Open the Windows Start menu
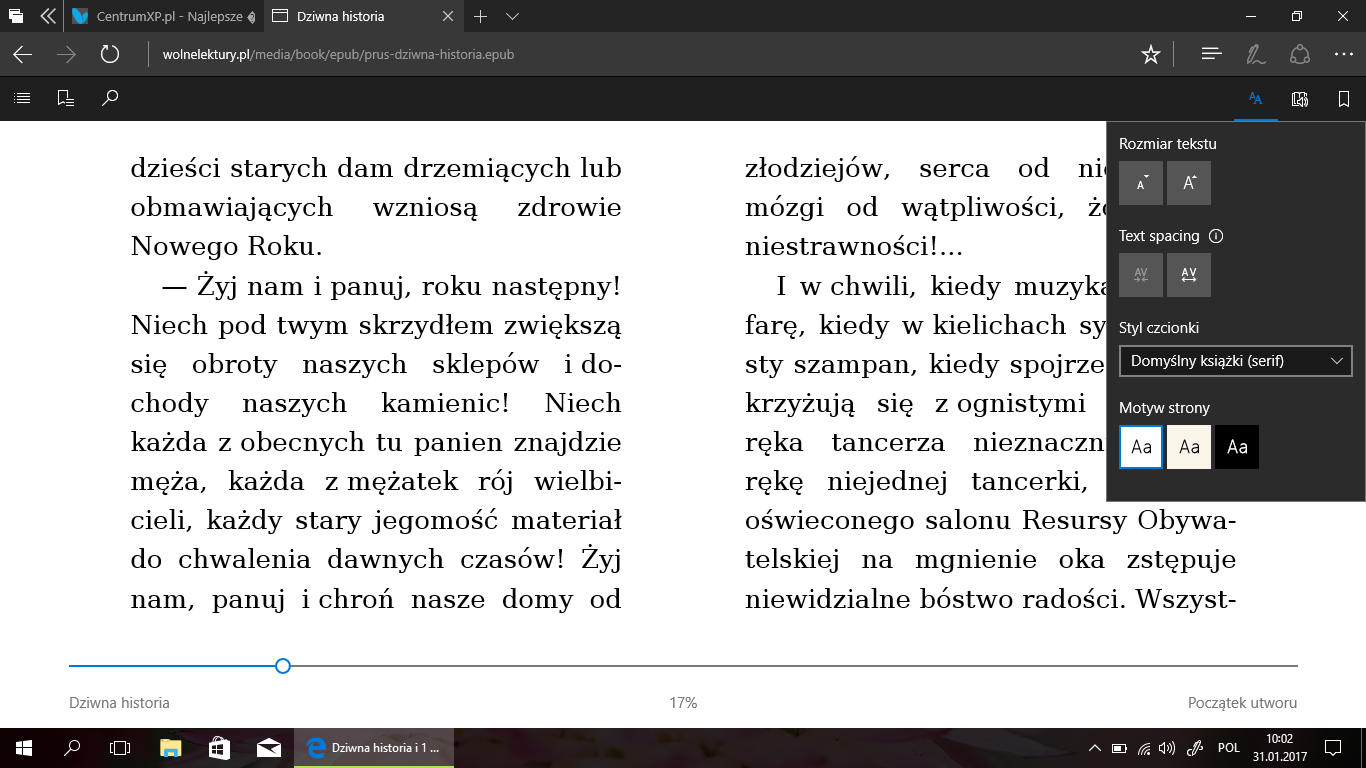 [24, 747]
